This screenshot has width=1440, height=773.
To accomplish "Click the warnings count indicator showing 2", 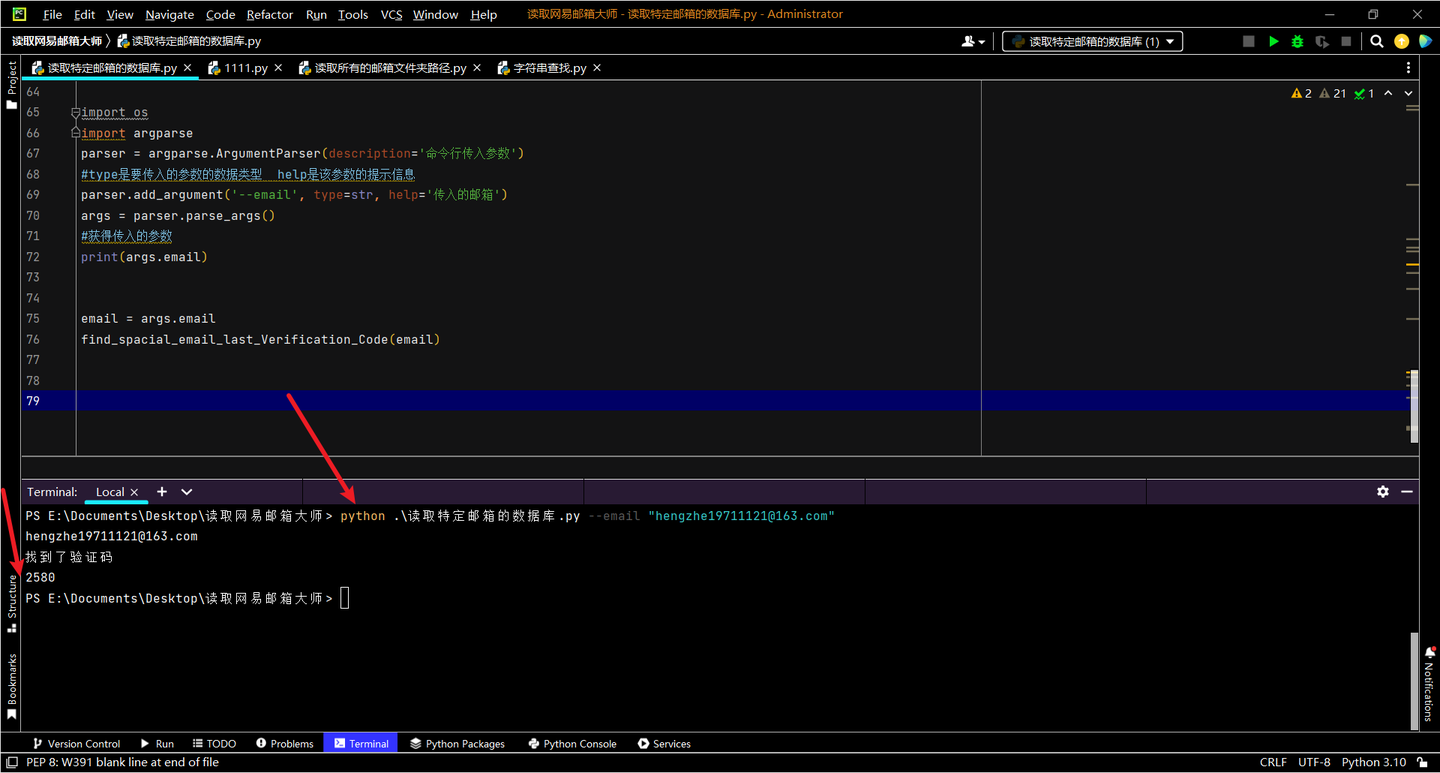I will click(1301, 93).
